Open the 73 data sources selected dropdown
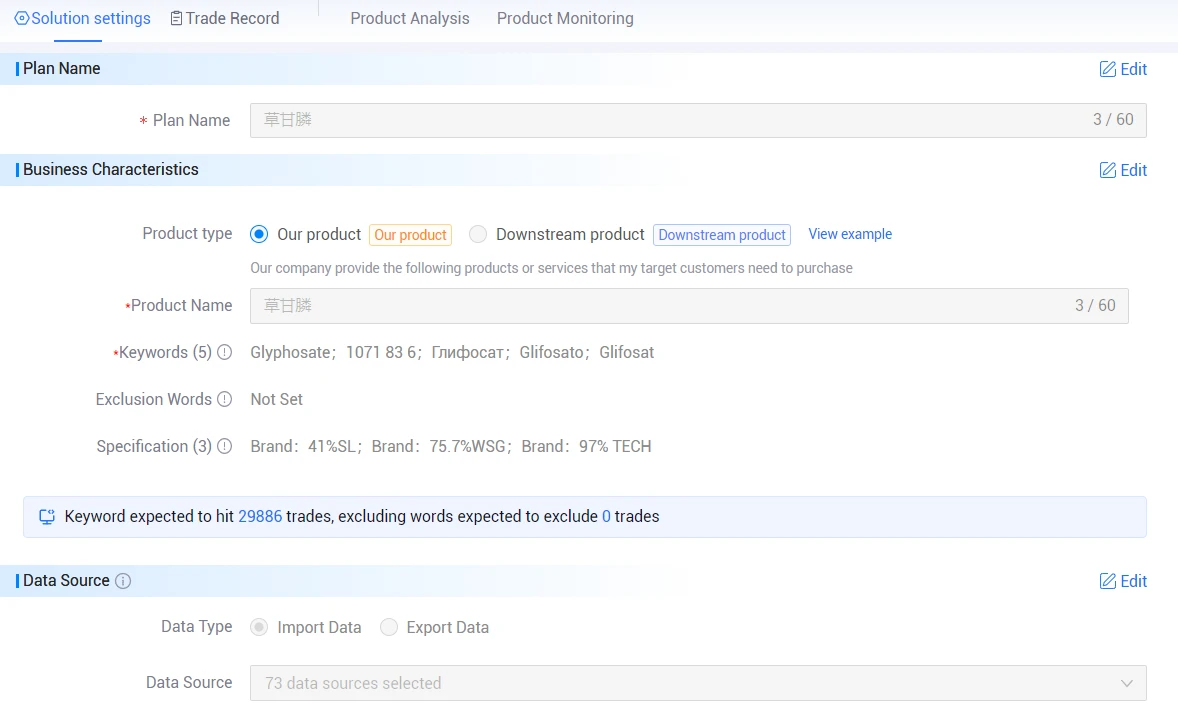Viewport: 1178px width, 720px height. tap(698, 683)
